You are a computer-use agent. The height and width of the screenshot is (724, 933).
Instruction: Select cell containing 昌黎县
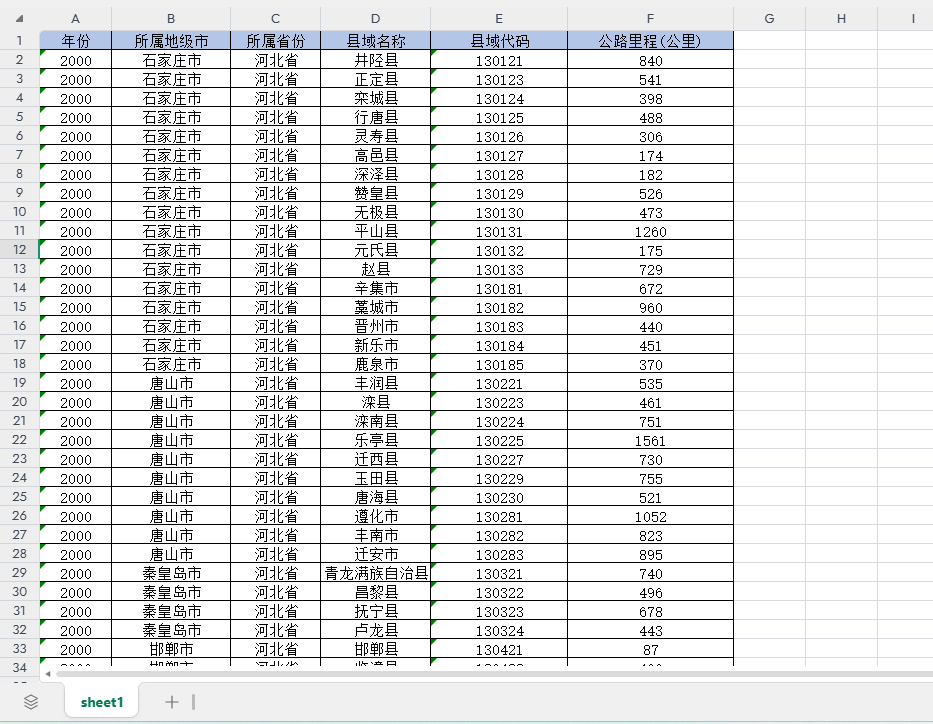pyautogui.click(x=375, y=592)
